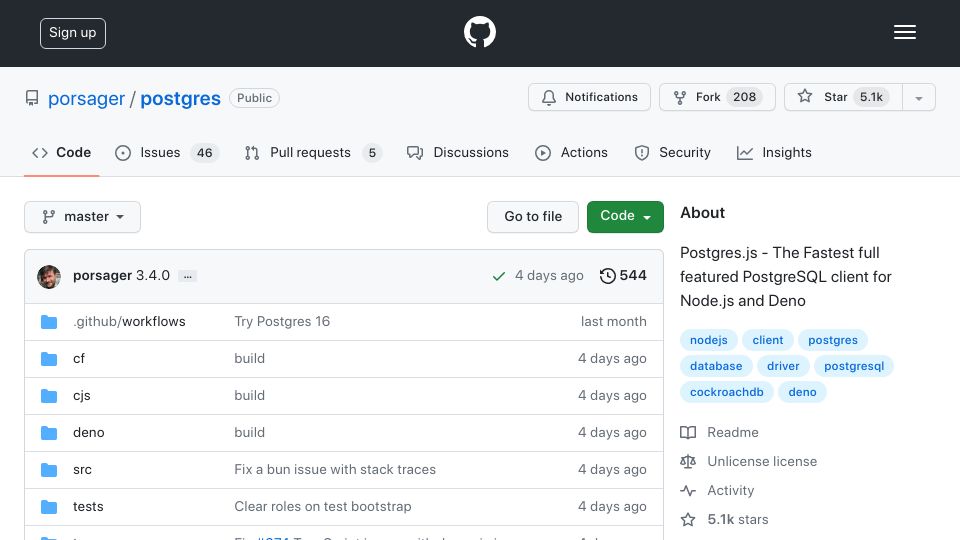Click the Notifications button

click(590, 97)
